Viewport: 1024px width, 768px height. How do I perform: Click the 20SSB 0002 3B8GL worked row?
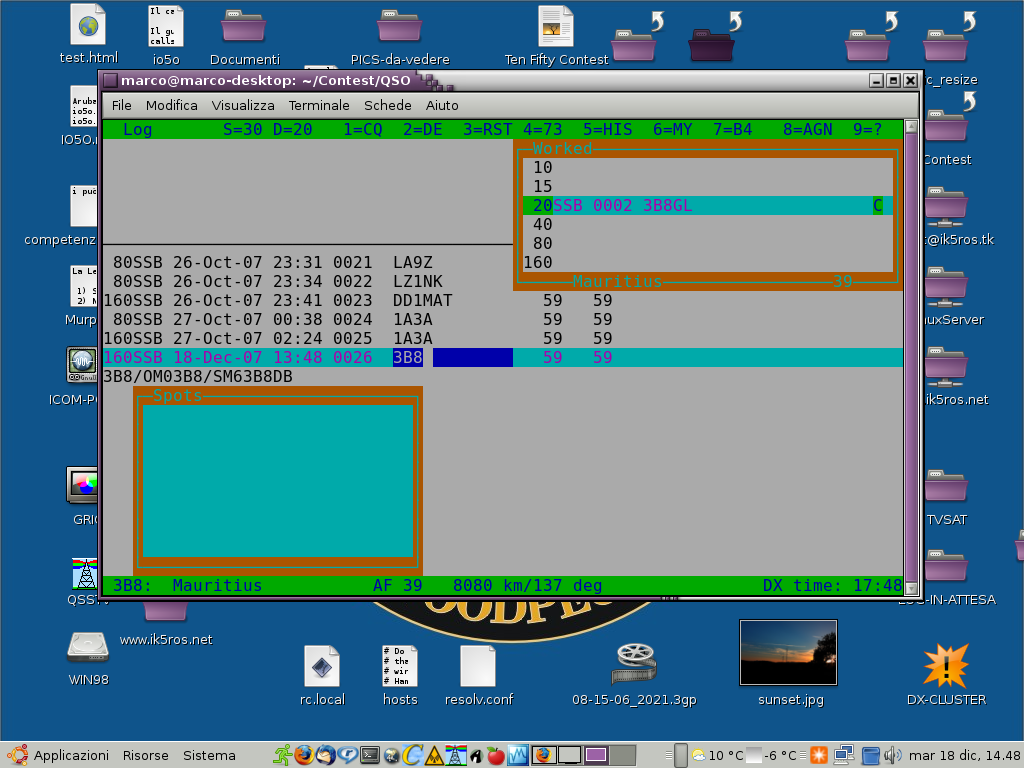click(x=708, y=206)
